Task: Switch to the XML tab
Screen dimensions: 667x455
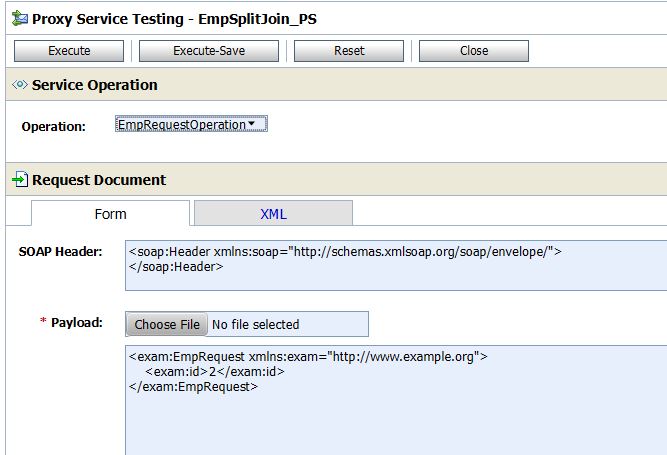Action: click(x=273, y=214)
